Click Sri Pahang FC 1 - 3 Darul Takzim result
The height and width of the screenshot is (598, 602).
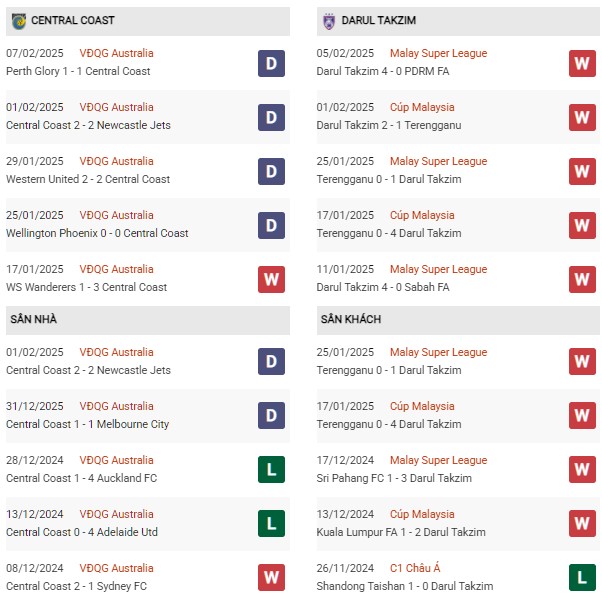coord(394,478)
